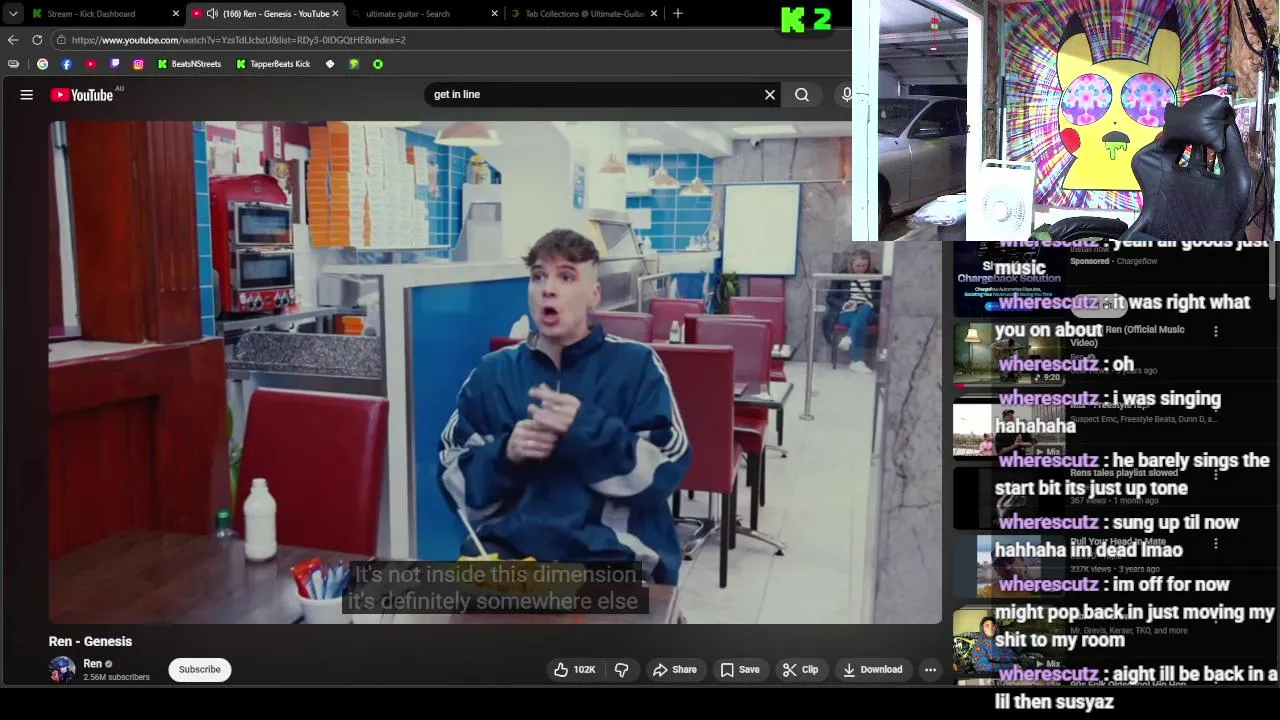1280x720 pixels.
Task: Click the YouTube search magnifier button
Action: 802,95
